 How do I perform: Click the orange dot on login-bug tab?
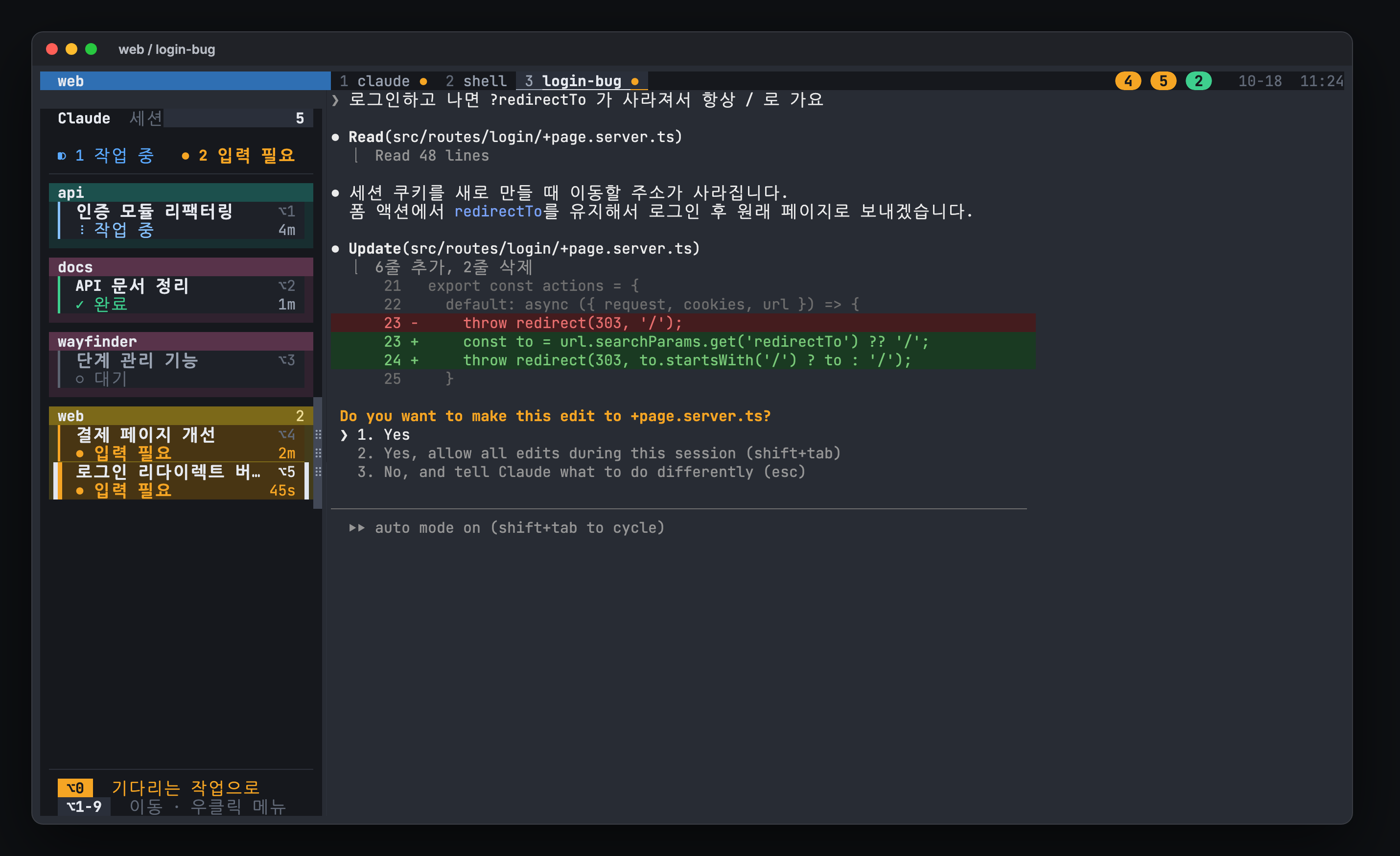pyautogui.click(x=635, y=81)
